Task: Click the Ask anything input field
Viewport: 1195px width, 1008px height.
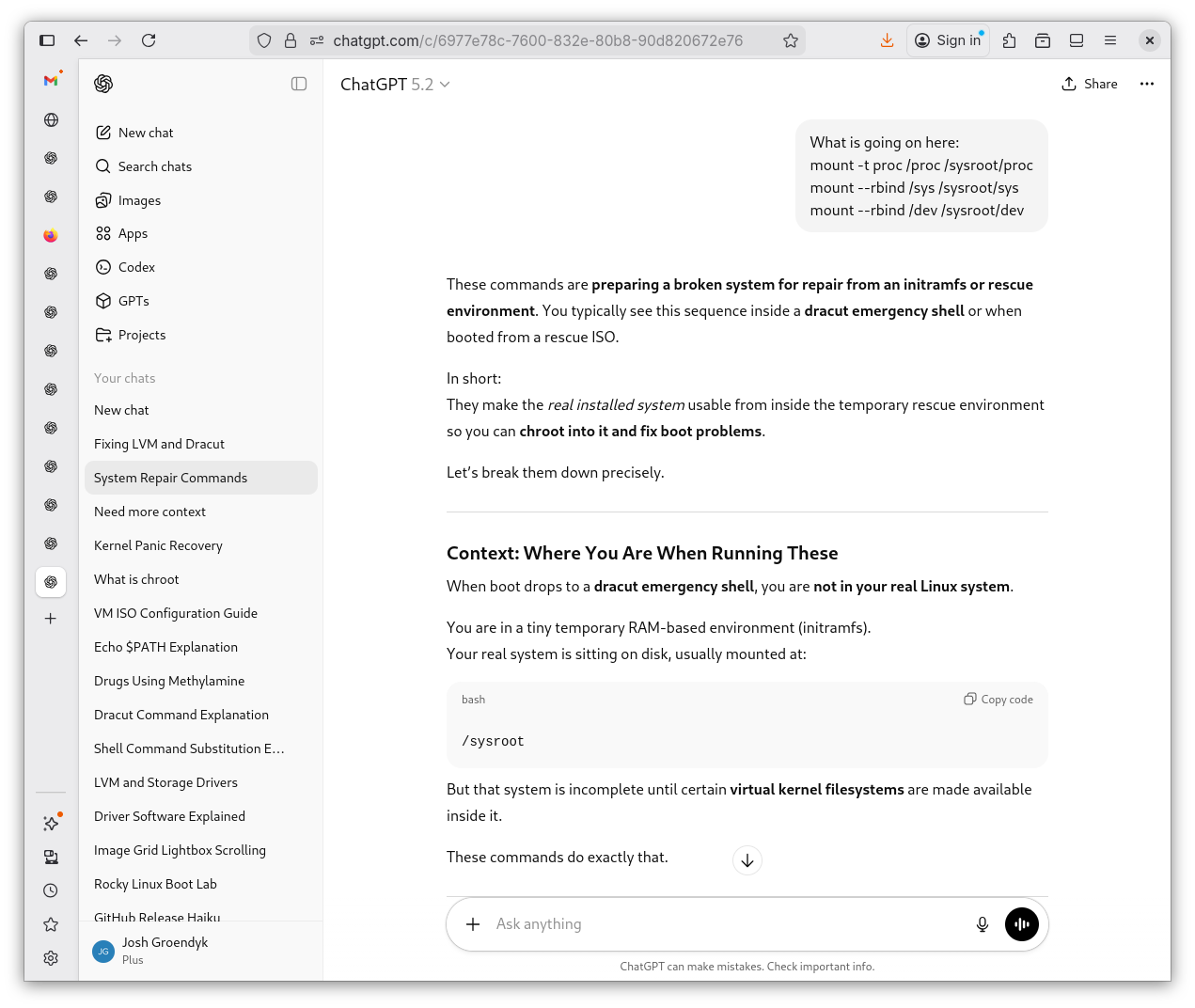Action: [x=724, y=924]
